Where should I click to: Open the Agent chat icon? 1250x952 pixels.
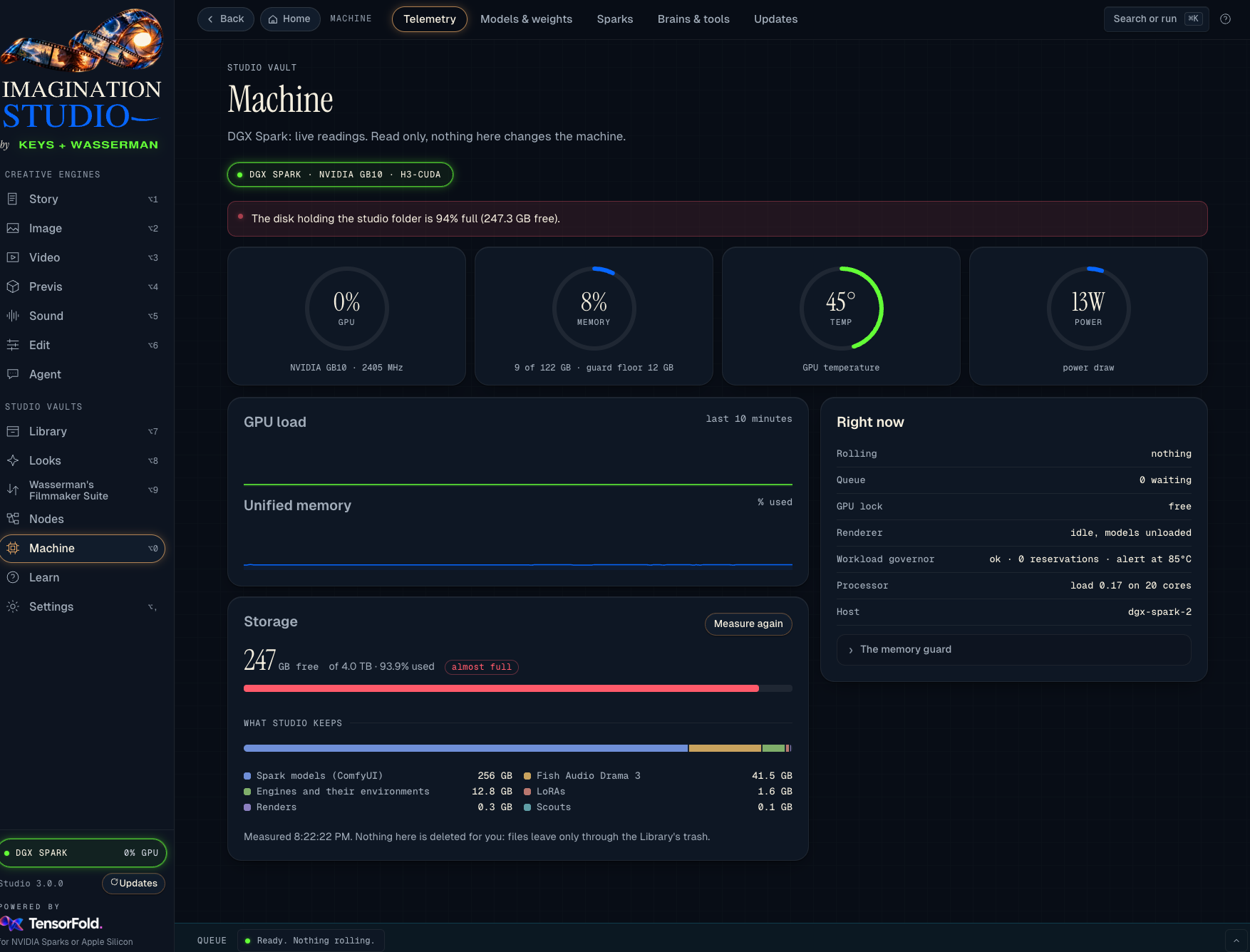(x=12, y=374)
